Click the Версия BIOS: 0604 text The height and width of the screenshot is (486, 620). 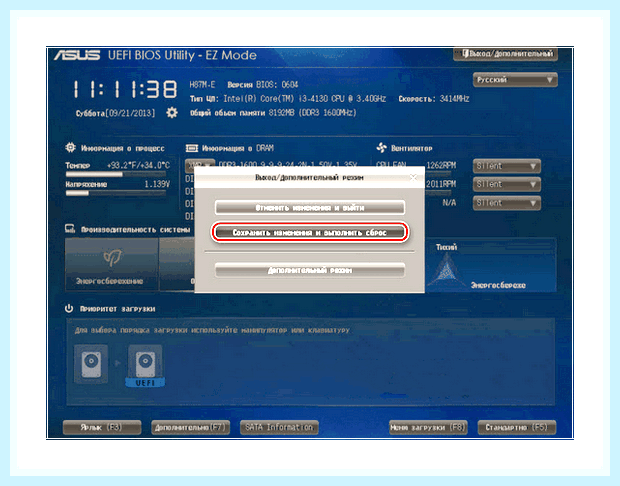pyautogui.click(x=263, y=85)
